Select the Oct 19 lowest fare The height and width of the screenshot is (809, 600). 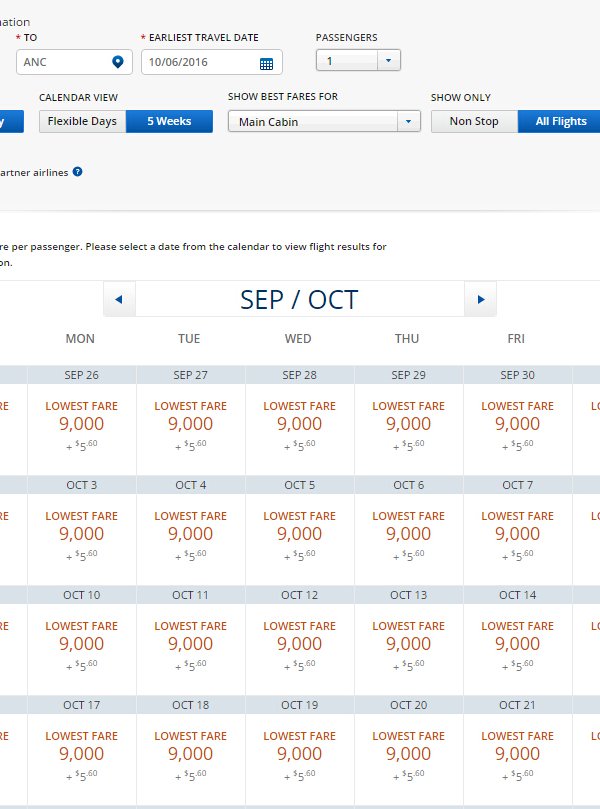299,755
